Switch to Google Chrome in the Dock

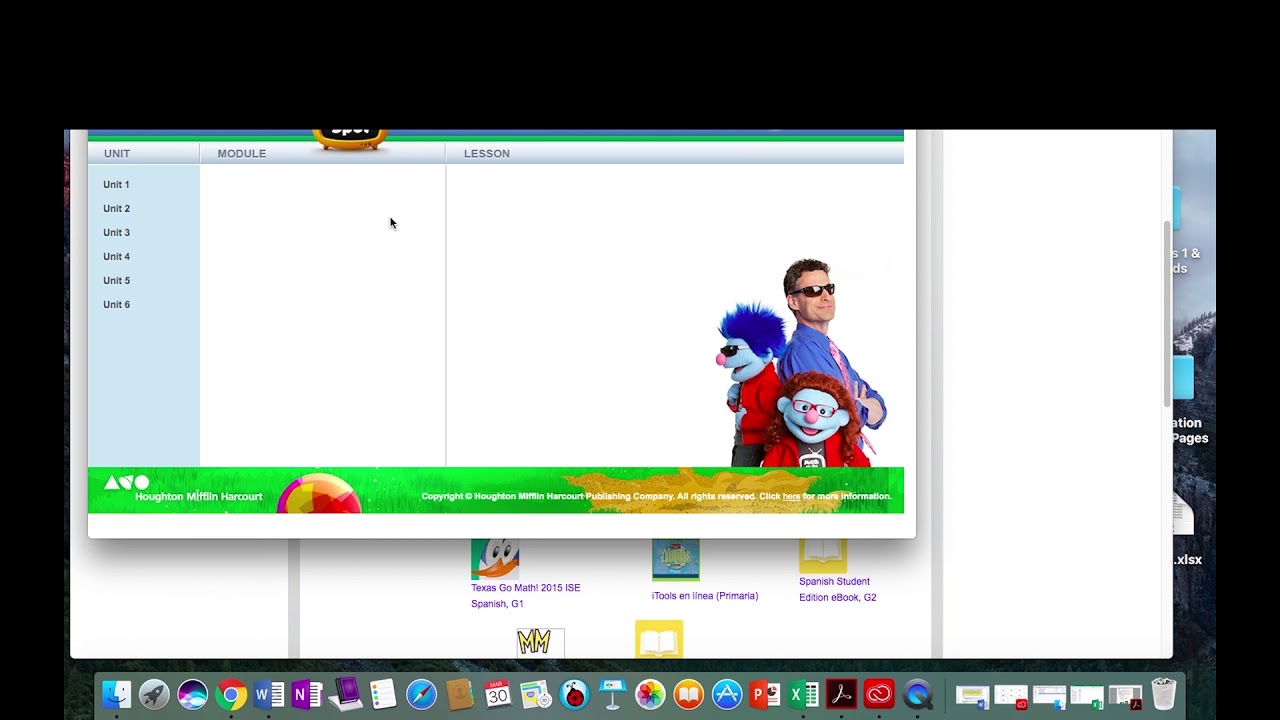click(230, 694)
